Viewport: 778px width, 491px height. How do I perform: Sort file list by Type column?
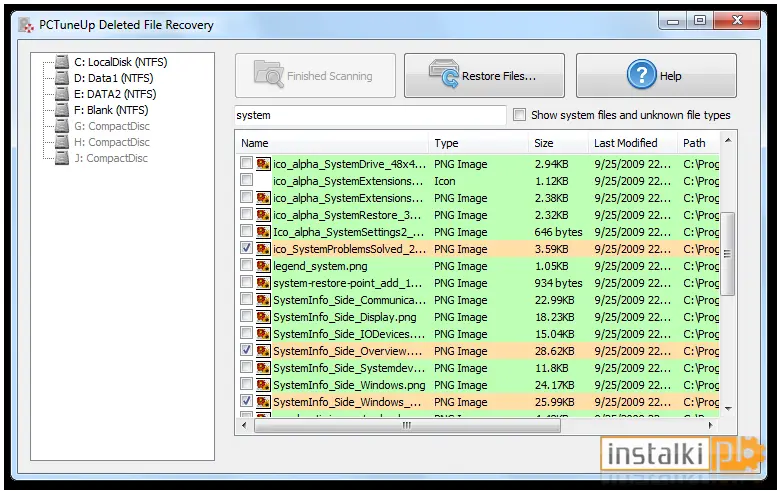point(478,143)
